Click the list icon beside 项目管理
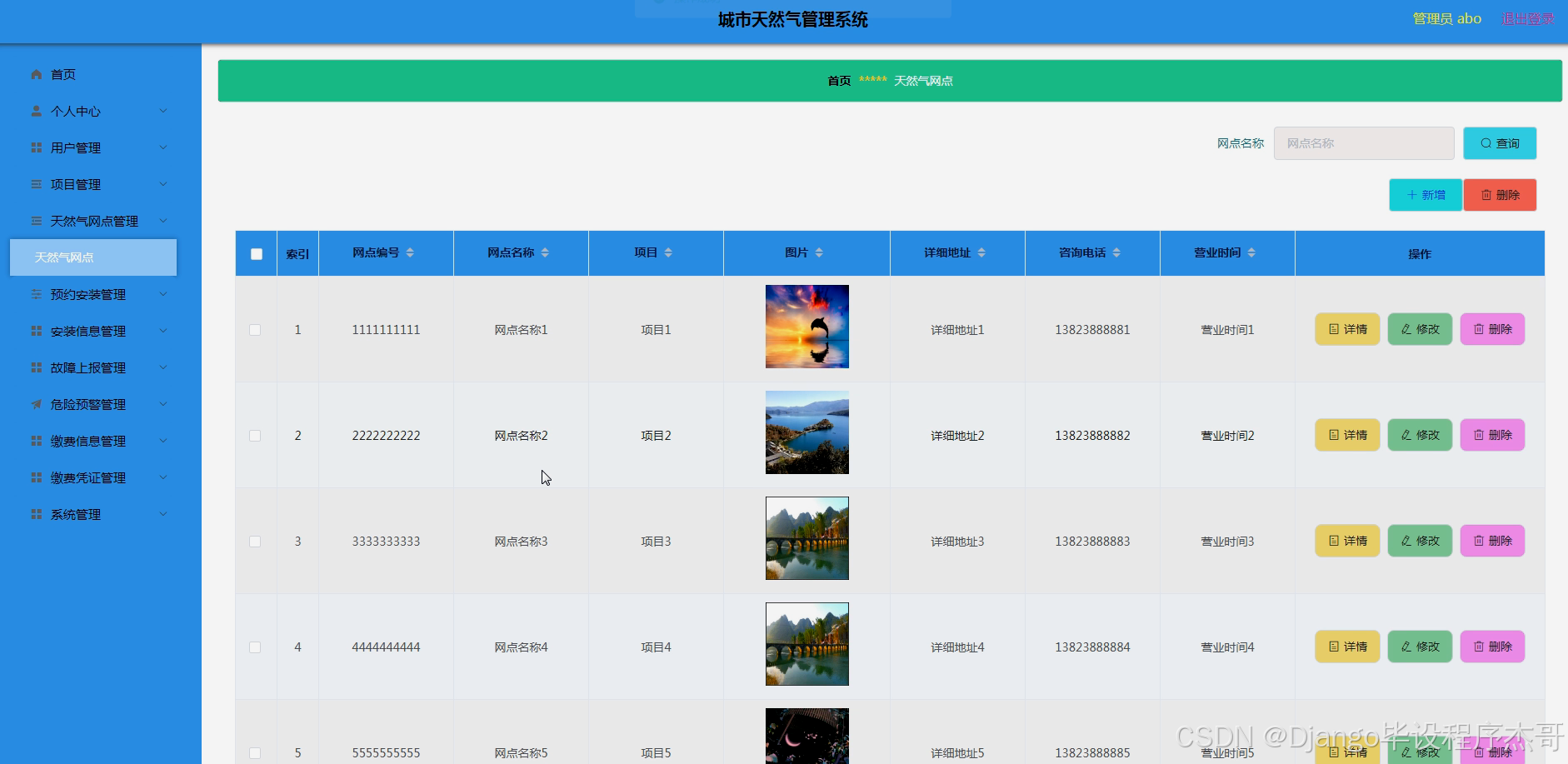Viewport: 1568px width, 764px height. (x=37, y=184)
